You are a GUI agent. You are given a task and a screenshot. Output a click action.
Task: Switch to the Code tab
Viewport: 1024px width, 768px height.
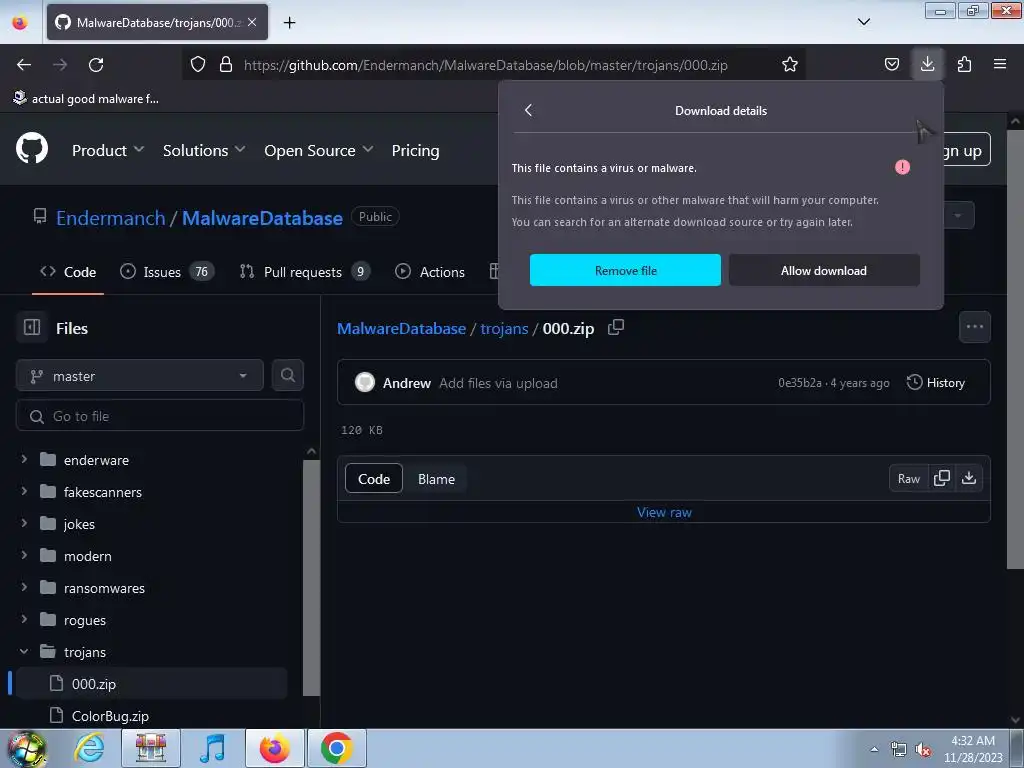coord(68,272)
